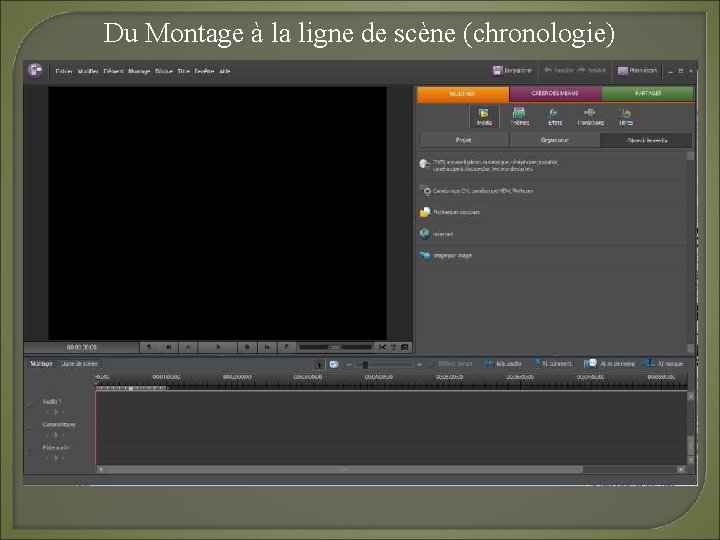Viewport: 720px width, 540px height.
Task: Open the Titre menu
Action: (184, 71)
